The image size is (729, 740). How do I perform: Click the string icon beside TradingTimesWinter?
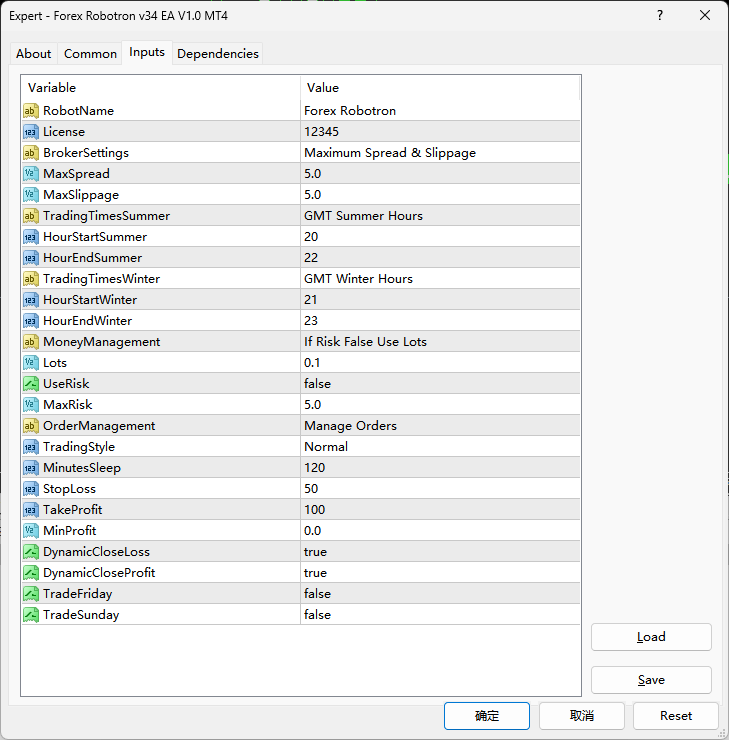(x=31, y=279)
